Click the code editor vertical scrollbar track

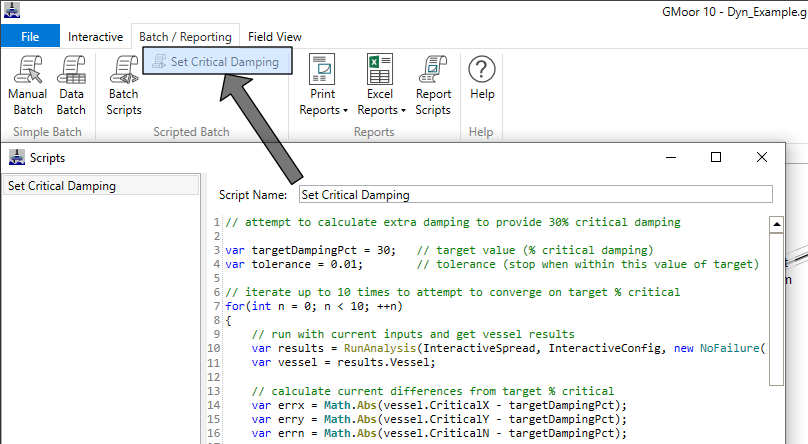click(x=776, y=309)
